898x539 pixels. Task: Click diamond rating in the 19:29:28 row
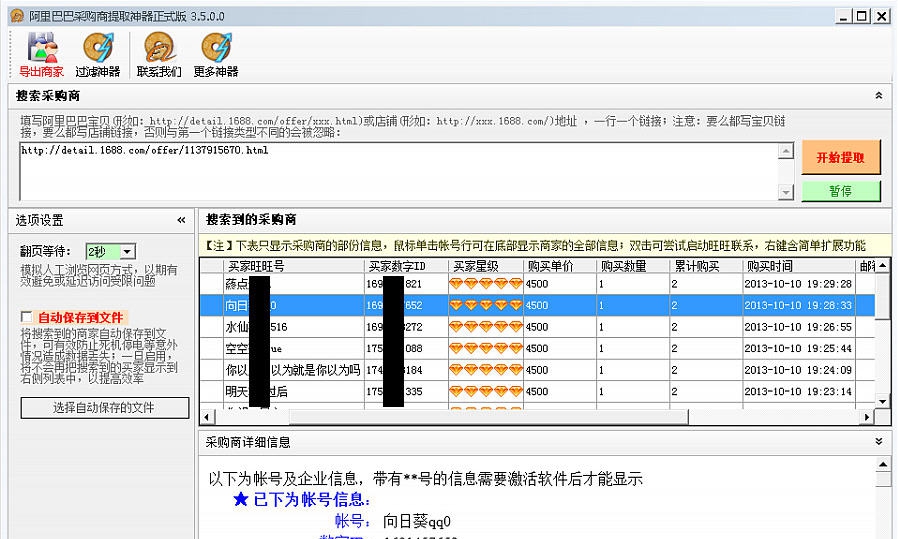tap(486, 284)
